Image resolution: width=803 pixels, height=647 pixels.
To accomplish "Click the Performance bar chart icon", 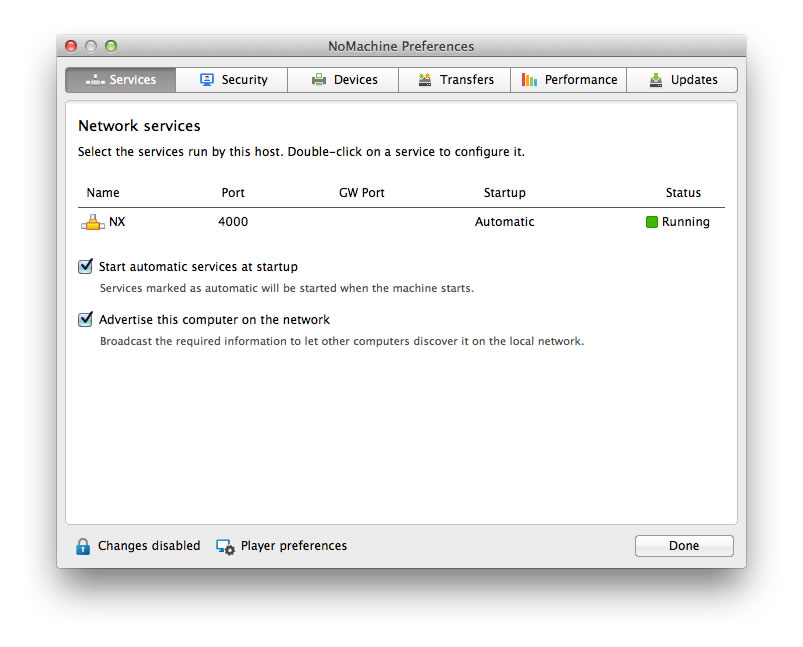I will pos(529,79).
